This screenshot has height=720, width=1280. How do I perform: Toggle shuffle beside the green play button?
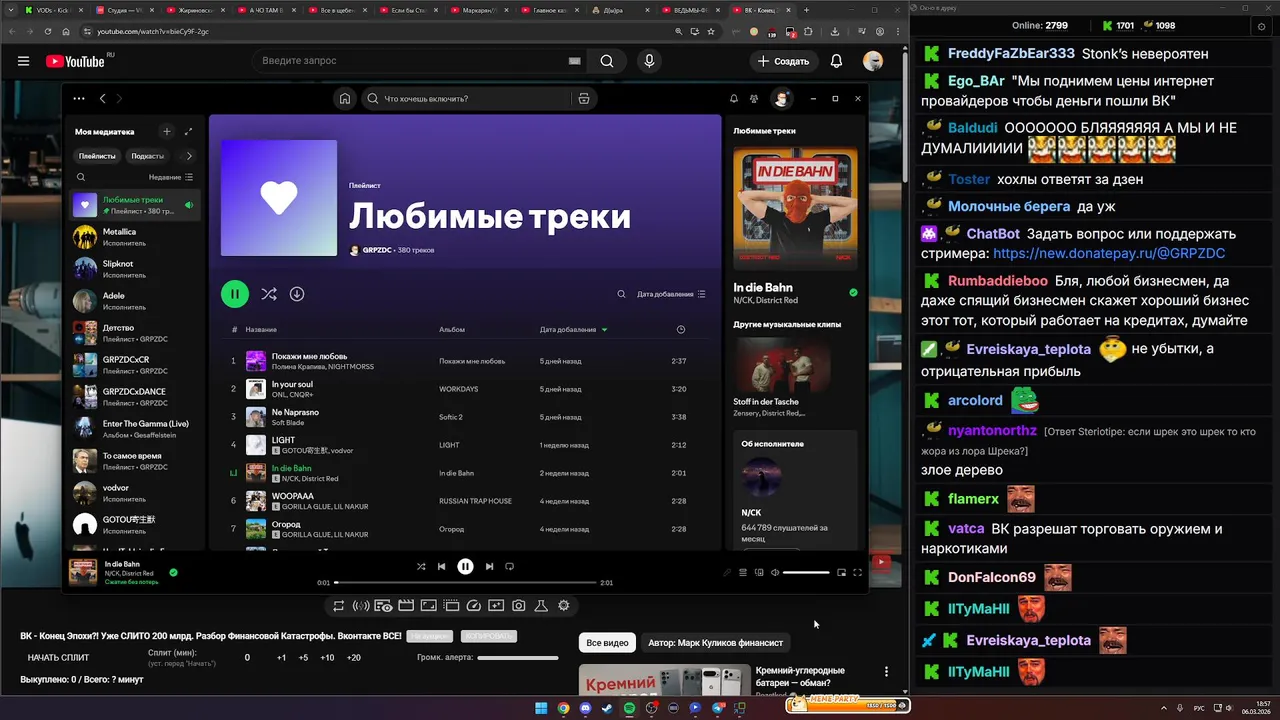click(268, 294)
